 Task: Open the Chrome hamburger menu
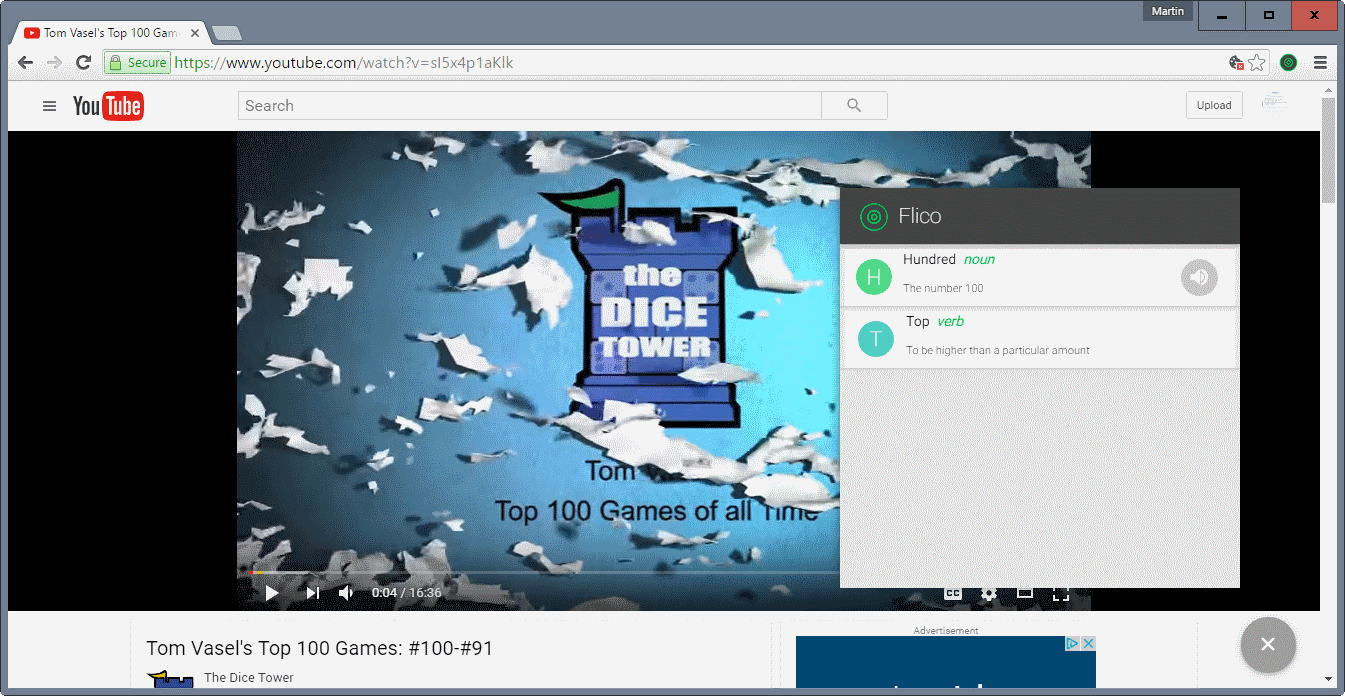pos(1320,63)
